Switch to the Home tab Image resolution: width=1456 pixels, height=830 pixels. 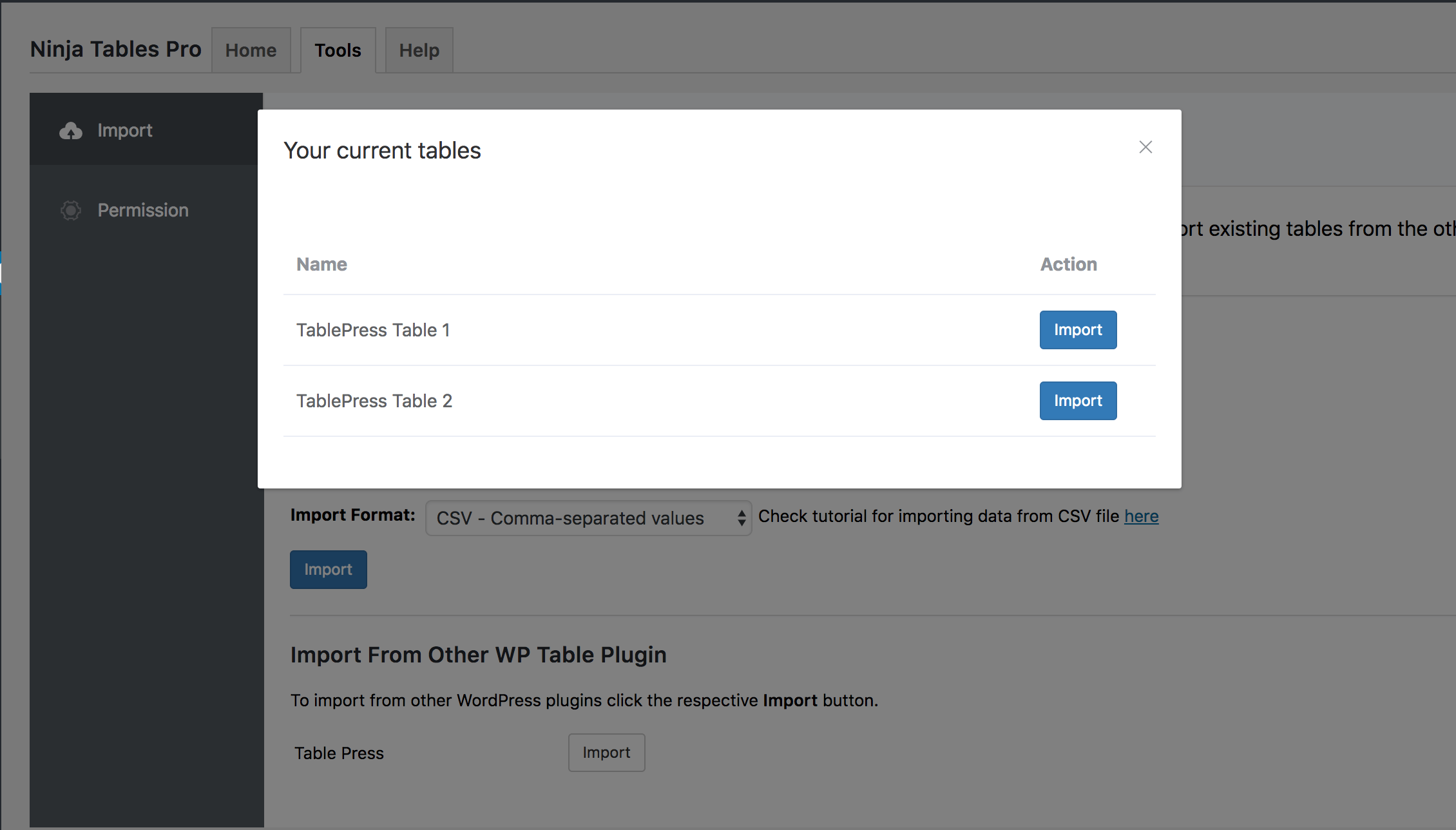251,50
